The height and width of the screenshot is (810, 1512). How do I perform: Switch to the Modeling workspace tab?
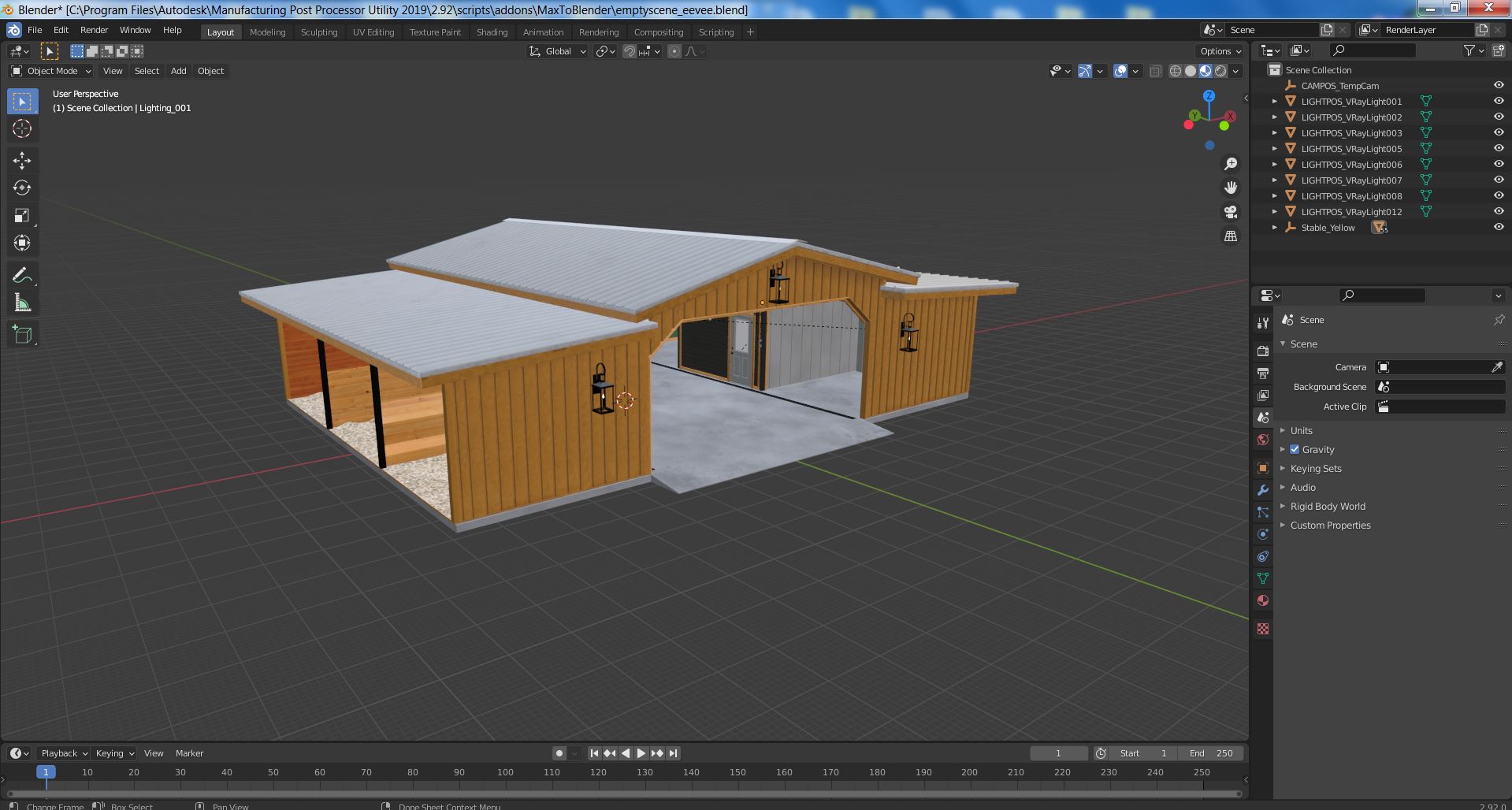pos(267,32)
